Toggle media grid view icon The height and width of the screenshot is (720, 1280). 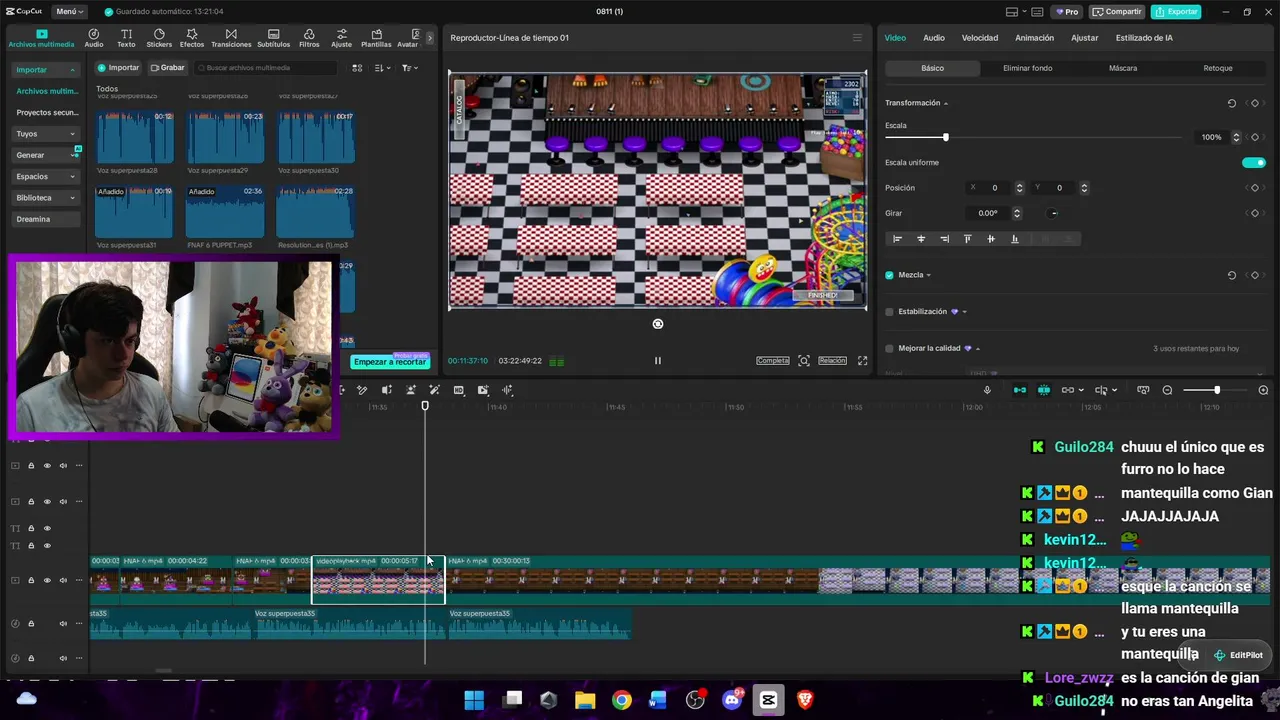357,68
